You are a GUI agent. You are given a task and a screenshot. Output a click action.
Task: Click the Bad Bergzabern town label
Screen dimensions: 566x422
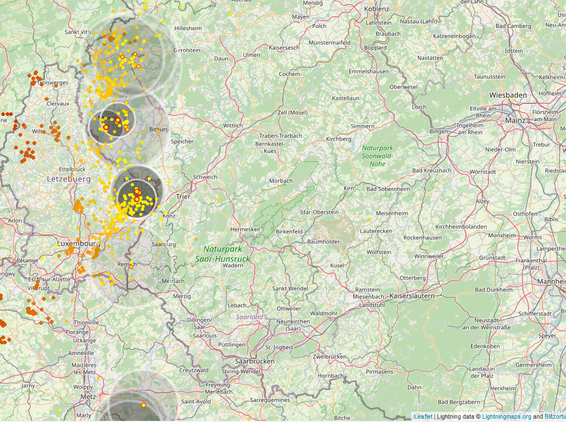pos(458,402)
